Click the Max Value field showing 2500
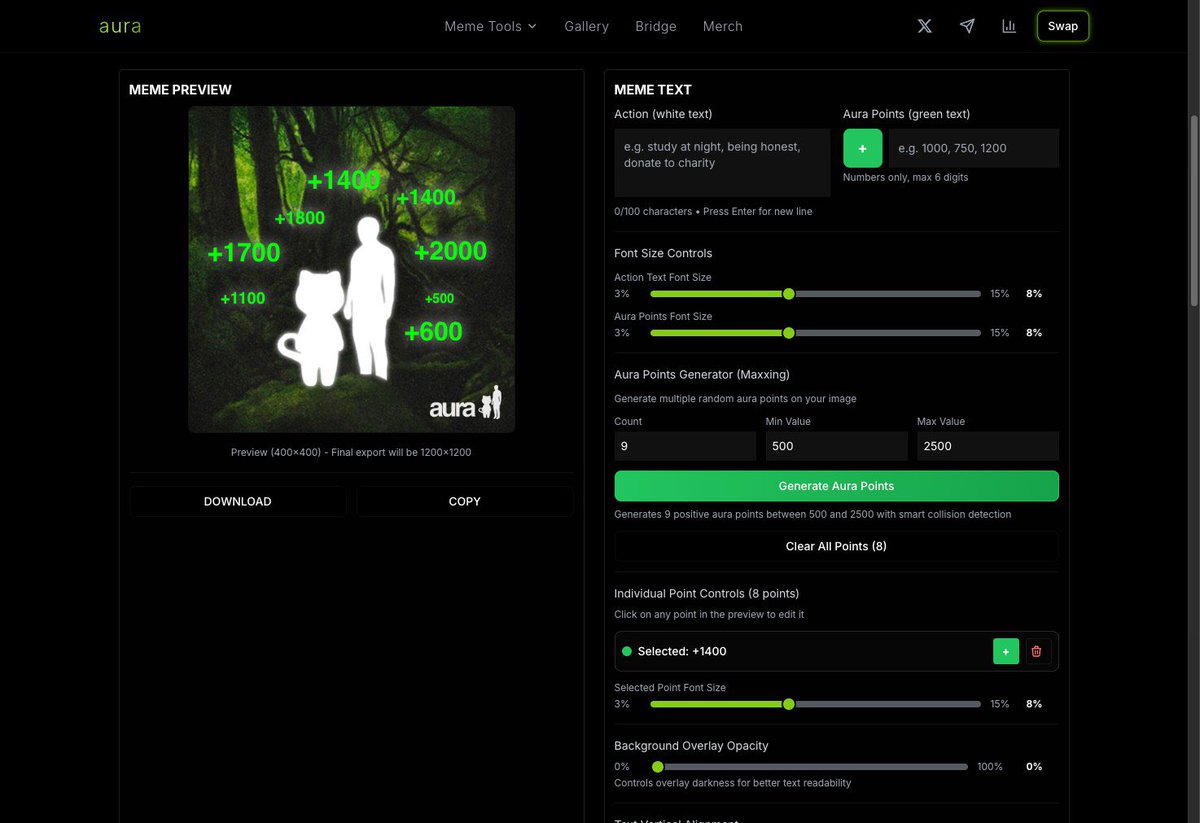 pyautogui.click(x=988, y=446)
